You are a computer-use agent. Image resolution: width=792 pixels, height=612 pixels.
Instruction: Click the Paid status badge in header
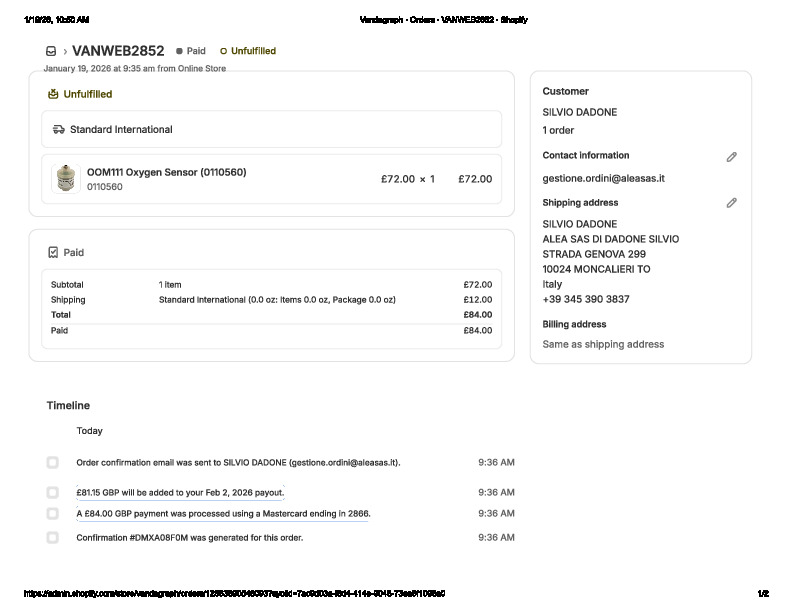(191, 51)
